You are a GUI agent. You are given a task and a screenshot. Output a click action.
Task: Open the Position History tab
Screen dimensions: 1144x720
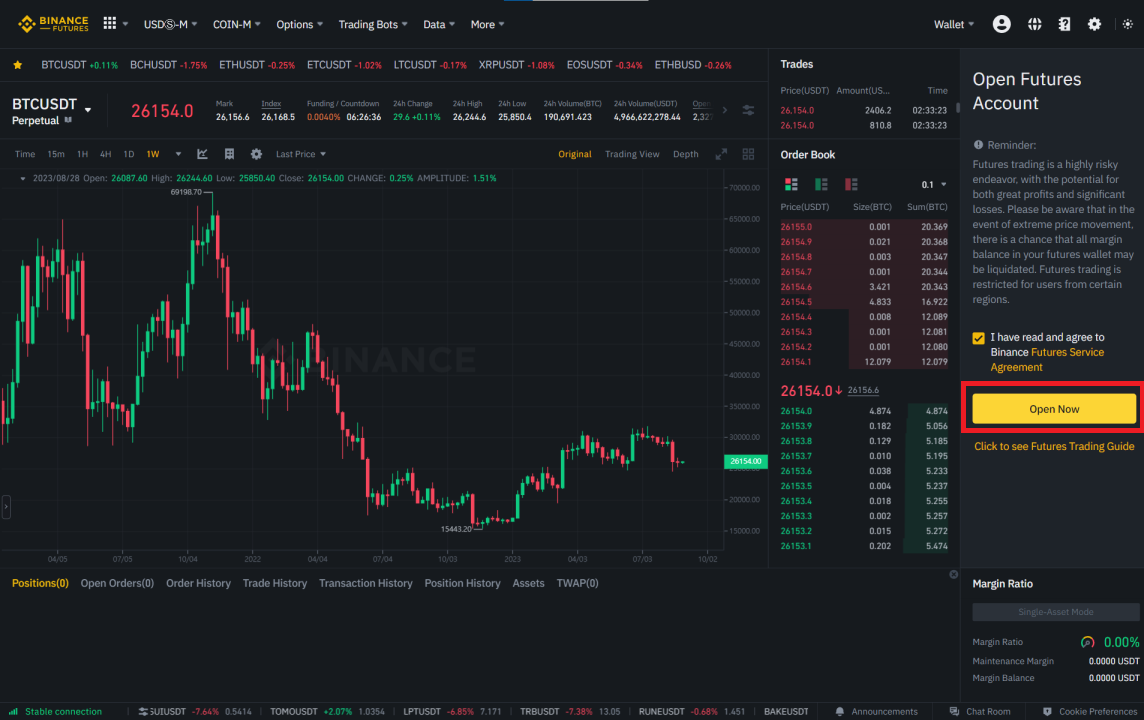[463, 583]
